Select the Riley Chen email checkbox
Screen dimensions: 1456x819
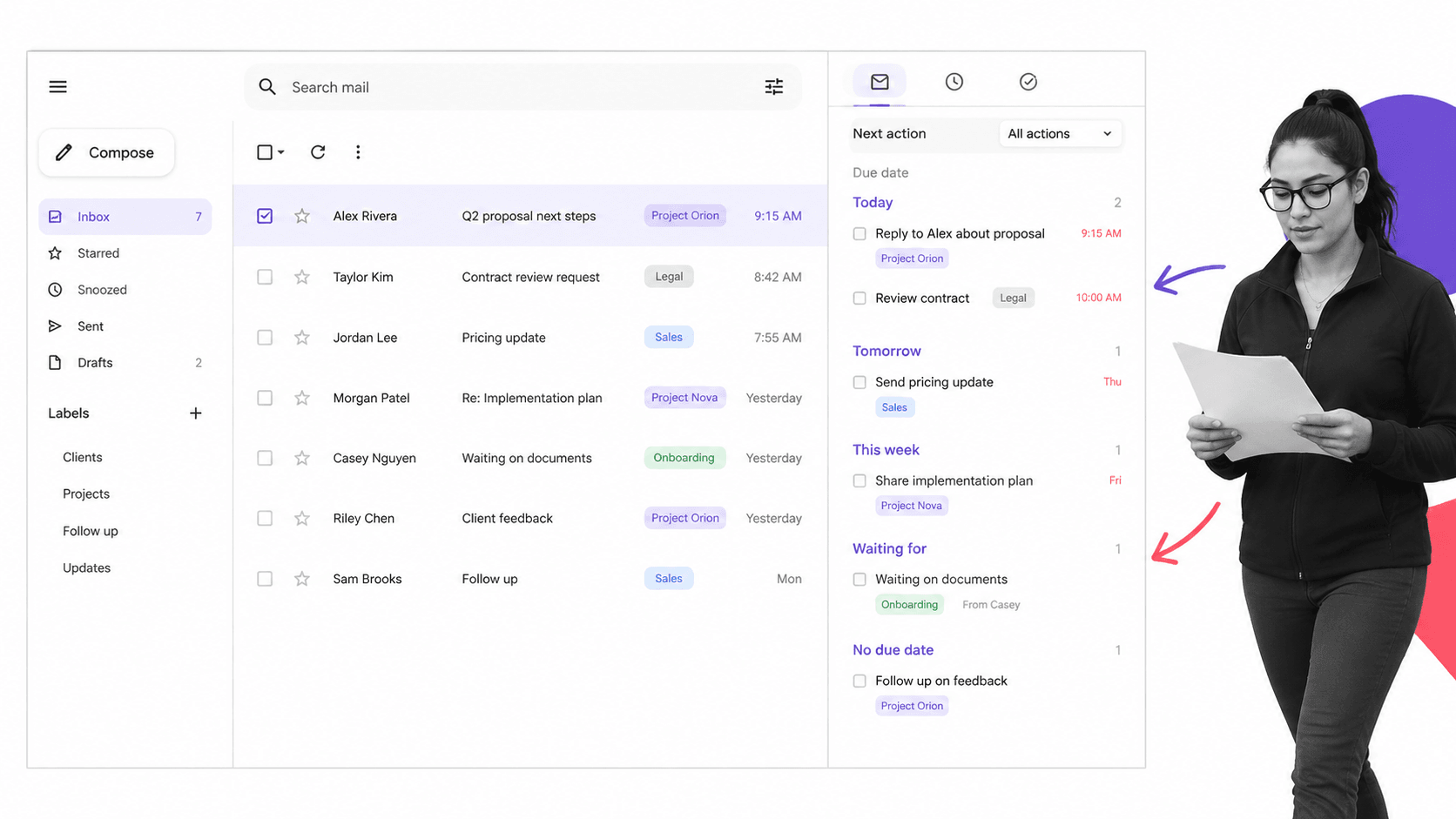[265, 519]
